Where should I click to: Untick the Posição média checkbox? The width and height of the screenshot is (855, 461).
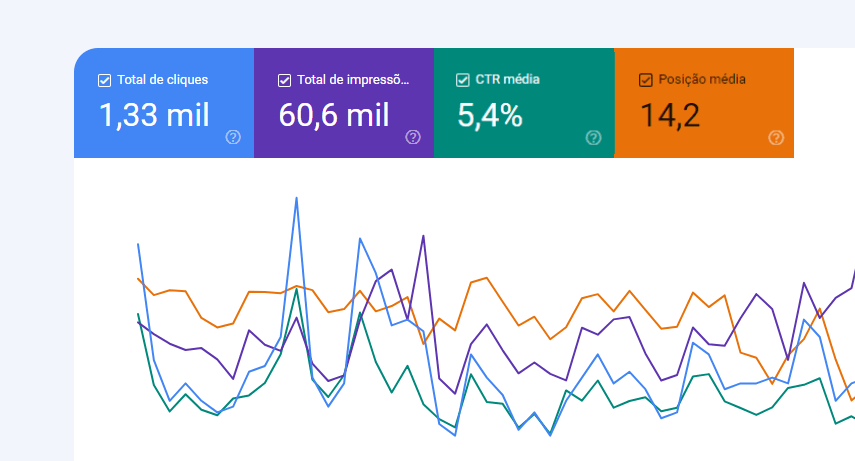pyautogui.click(x=645, y=80)
